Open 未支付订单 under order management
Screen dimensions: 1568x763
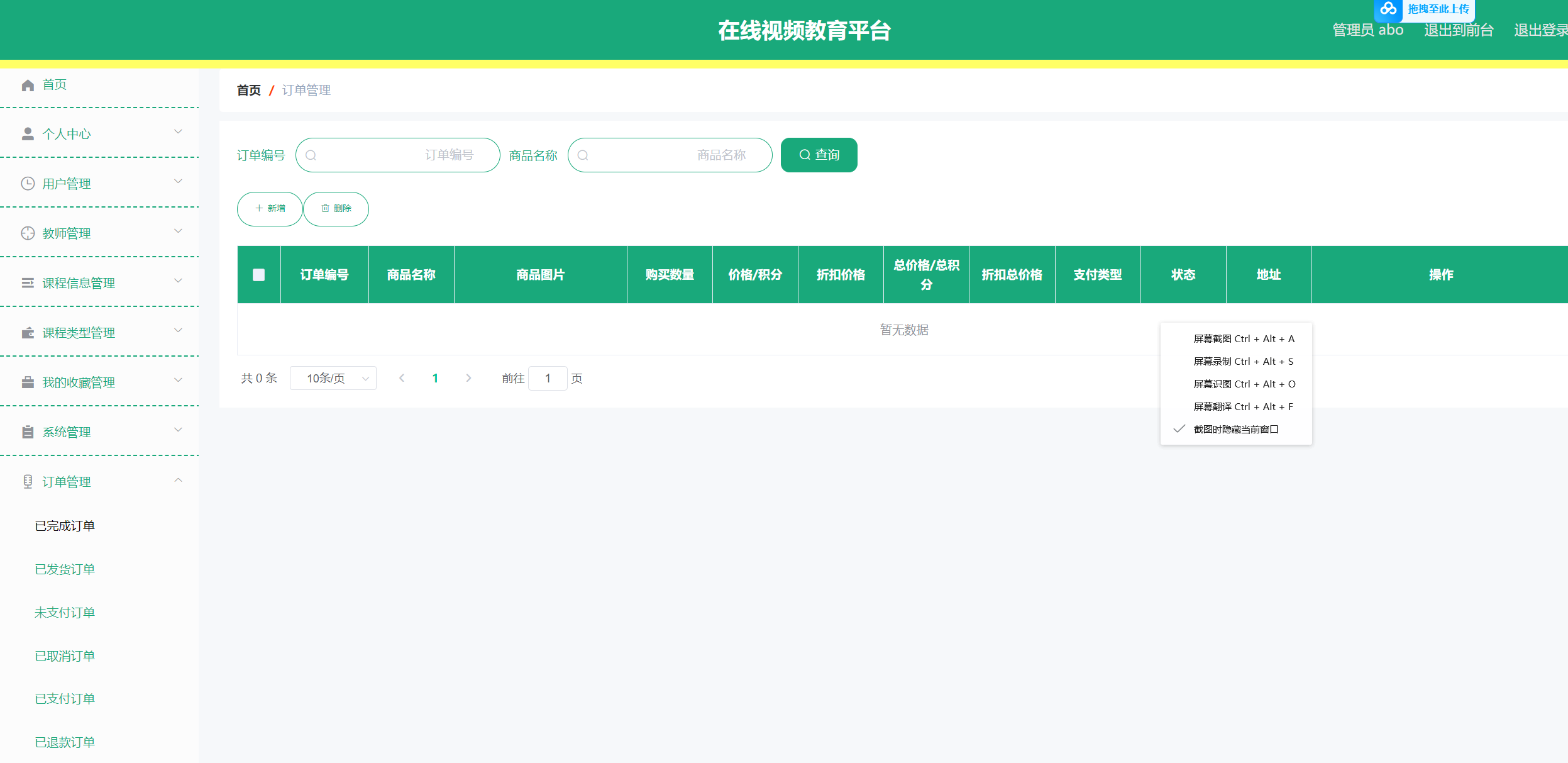click(x=65, y=612)
